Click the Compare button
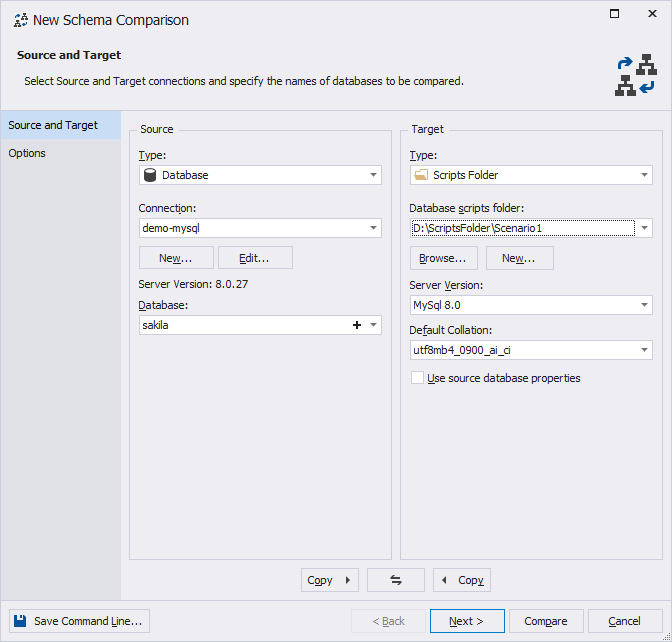The image size is (672, 642). [546, 621]
